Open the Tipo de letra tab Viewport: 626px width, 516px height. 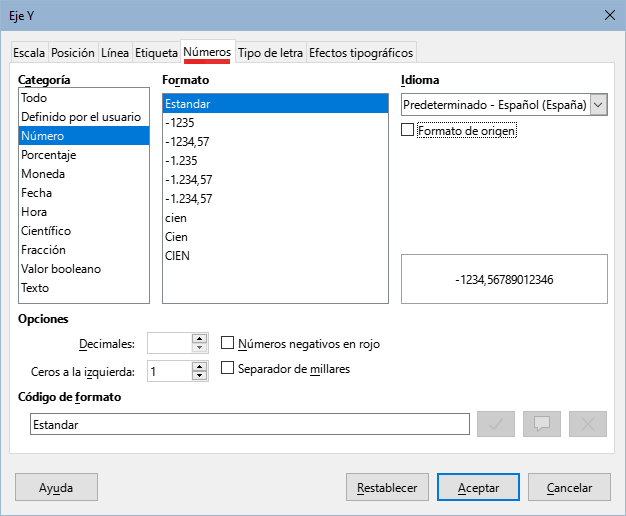tap(271, 53)
